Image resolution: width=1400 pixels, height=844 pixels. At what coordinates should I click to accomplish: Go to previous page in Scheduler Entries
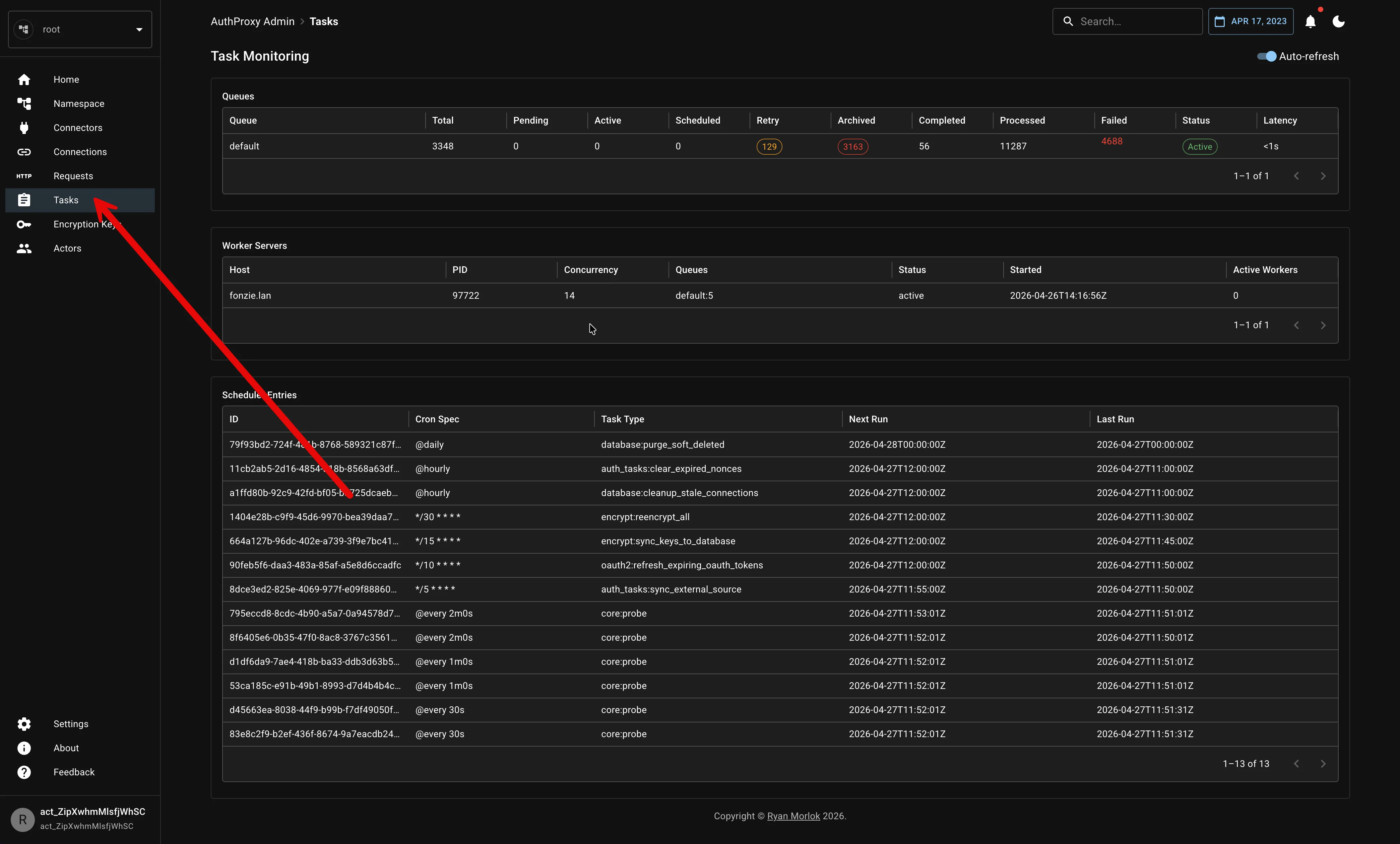pos(1296,764)
